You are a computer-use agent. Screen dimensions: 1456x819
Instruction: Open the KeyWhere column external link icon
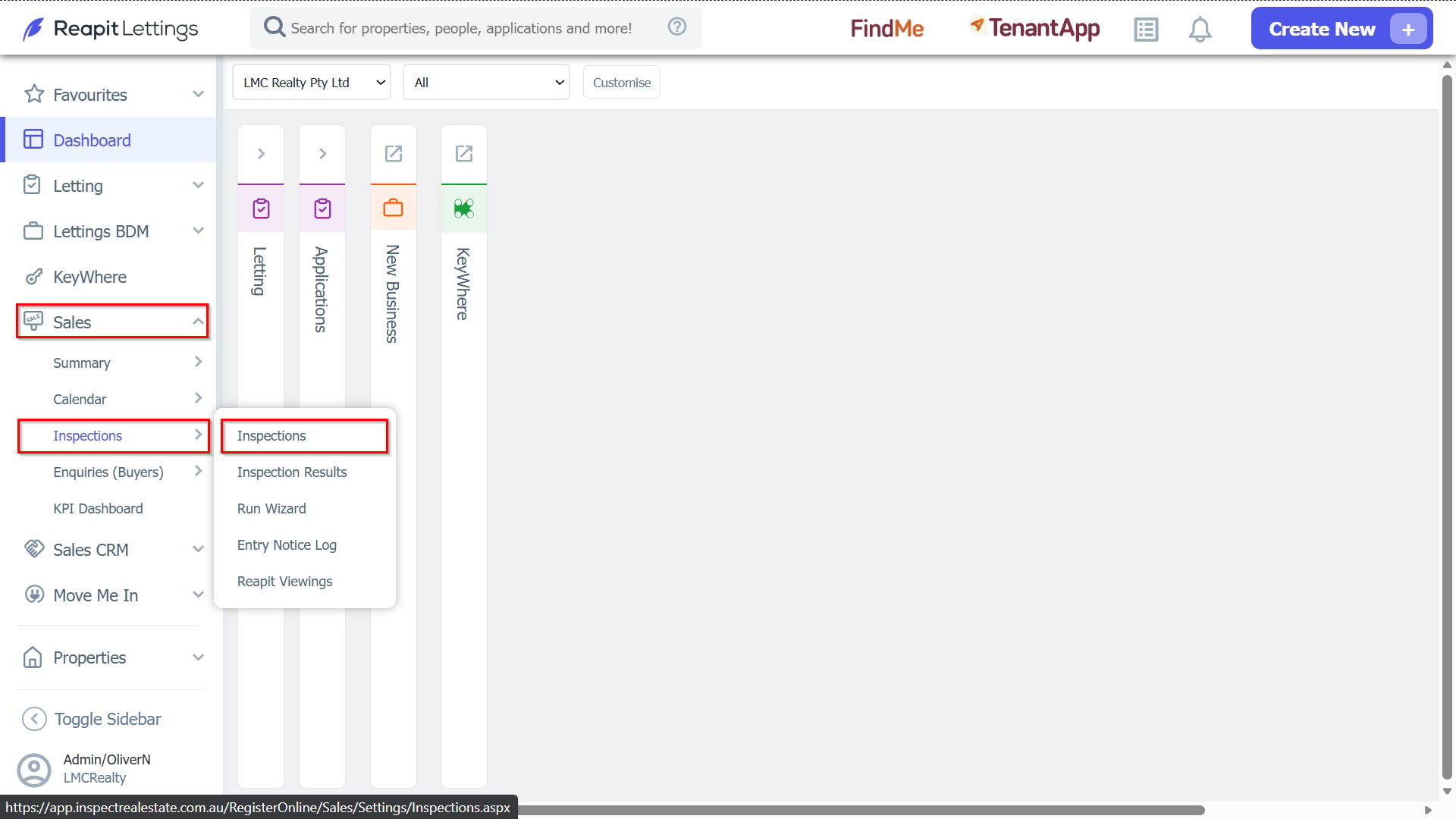coord(464,154)
